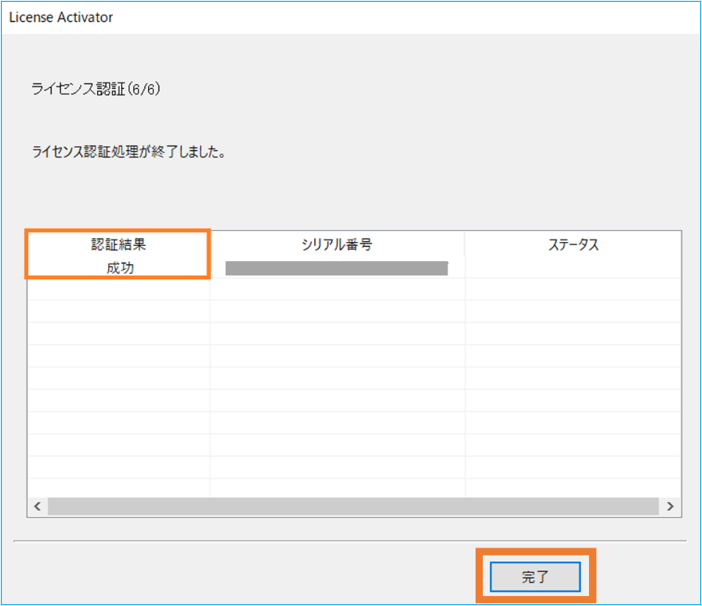Click the empty status cell in first row
Viewport: 702px width, 606px height.
573,268
